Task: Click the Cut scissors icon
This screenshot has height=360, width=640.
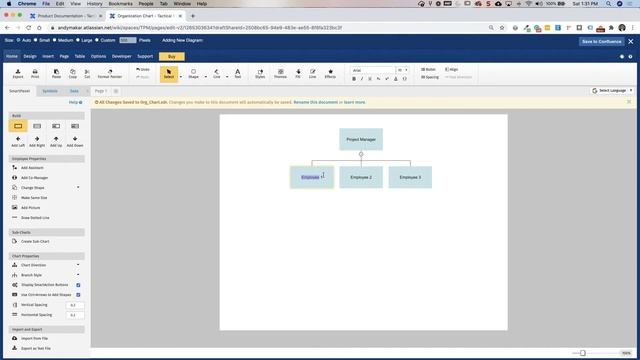Action: click(87, 73)
